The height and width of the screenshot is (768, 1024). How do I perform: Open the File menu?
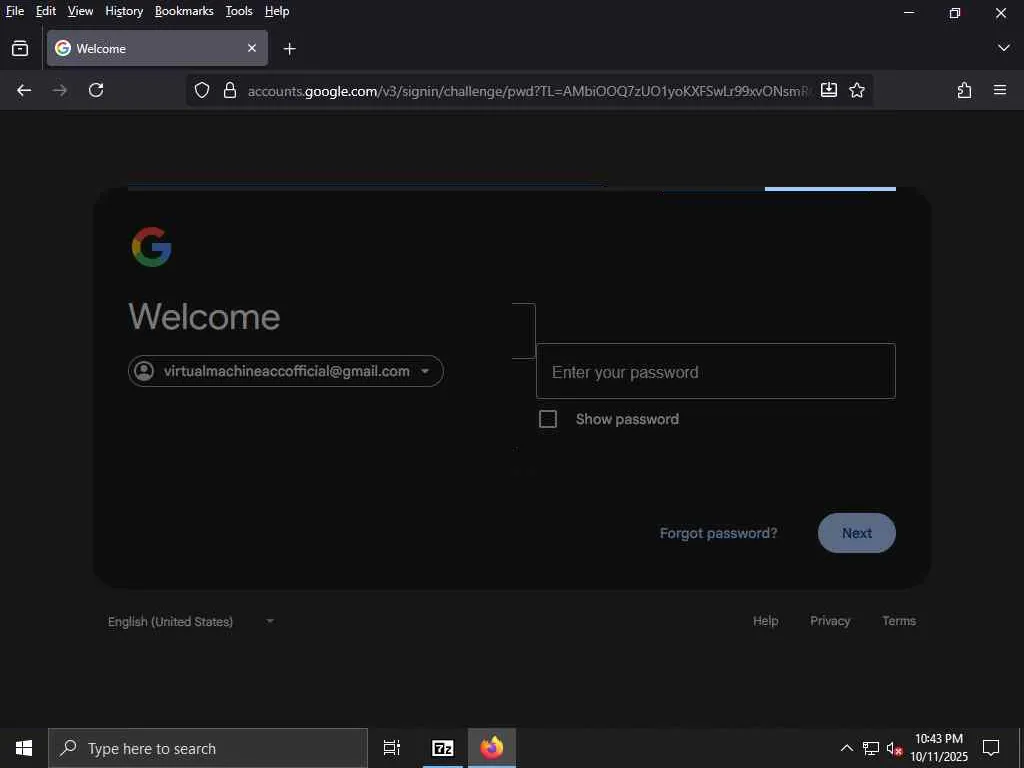(x=14, y=11)
